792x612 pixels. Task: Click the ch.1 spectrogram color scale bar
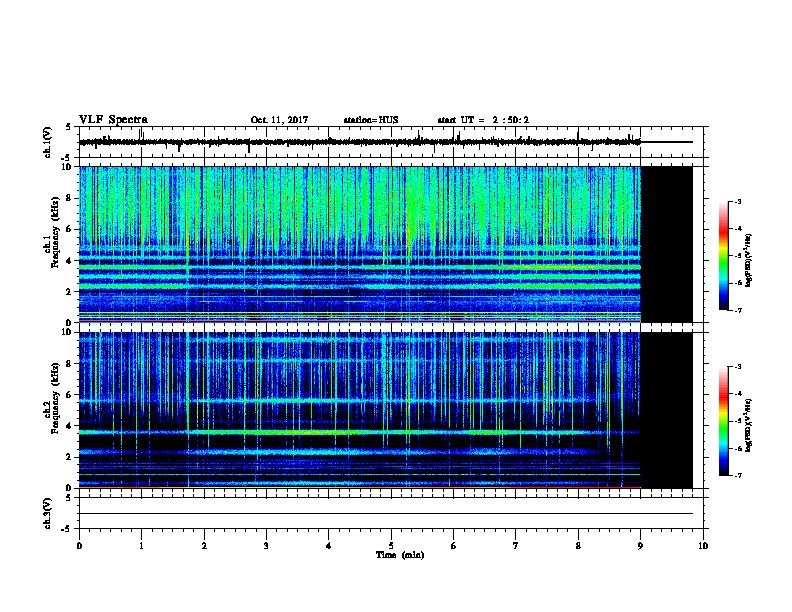point(723,256)
